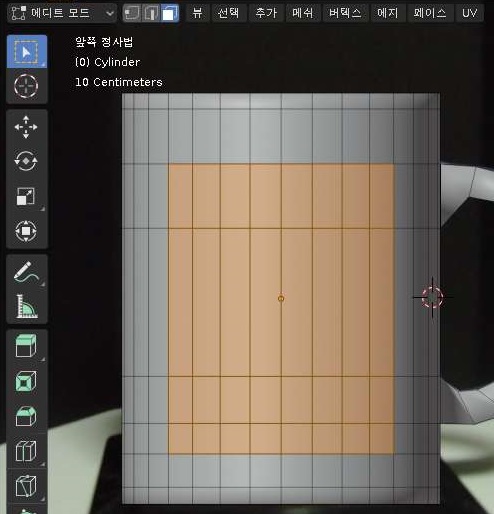Select the Bevel tool
This screenshot has height=514, width=494.
pyautogui.click(x=26, y=416)
